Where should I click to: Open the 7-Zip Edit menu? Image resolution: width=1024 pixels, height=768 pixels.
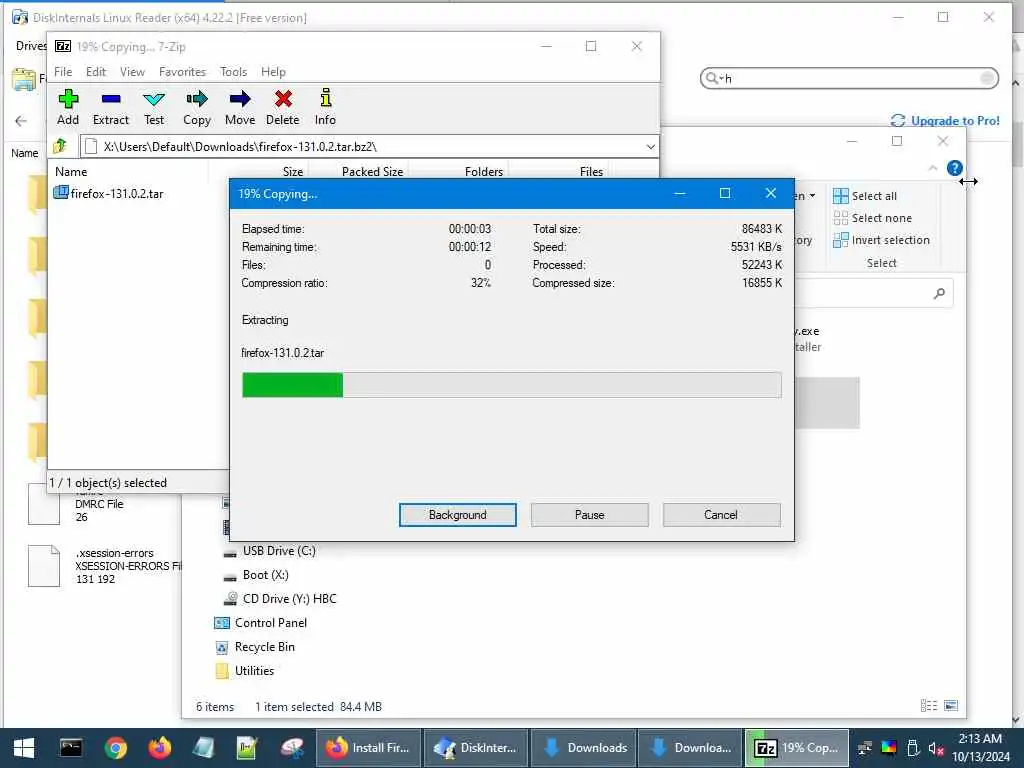[95, 72]
